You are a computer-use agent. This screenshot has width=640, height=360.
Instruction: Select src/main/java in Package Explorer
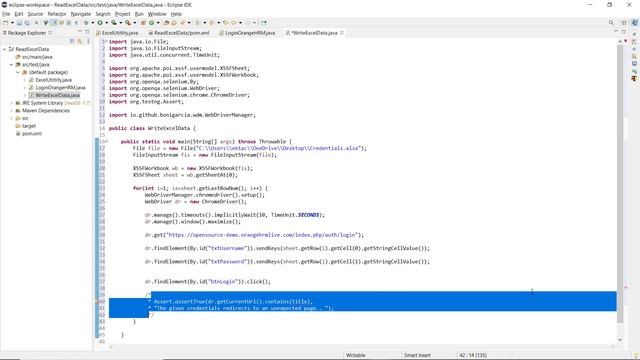(x=34, y=57)
